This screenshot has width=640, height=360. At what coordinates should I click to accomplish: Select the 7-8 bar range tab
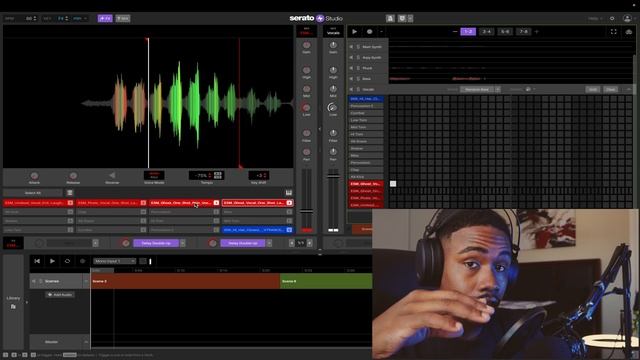click(524, 31)
